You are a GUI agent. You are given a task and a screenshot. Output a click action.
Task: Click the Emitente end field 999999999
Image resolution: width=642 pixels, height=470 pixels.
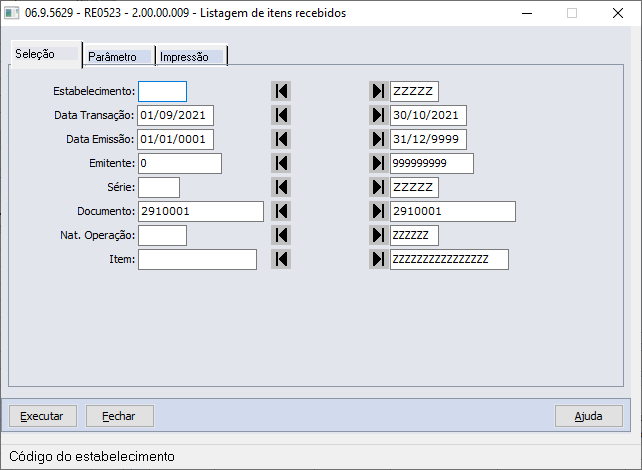point(432,163)
